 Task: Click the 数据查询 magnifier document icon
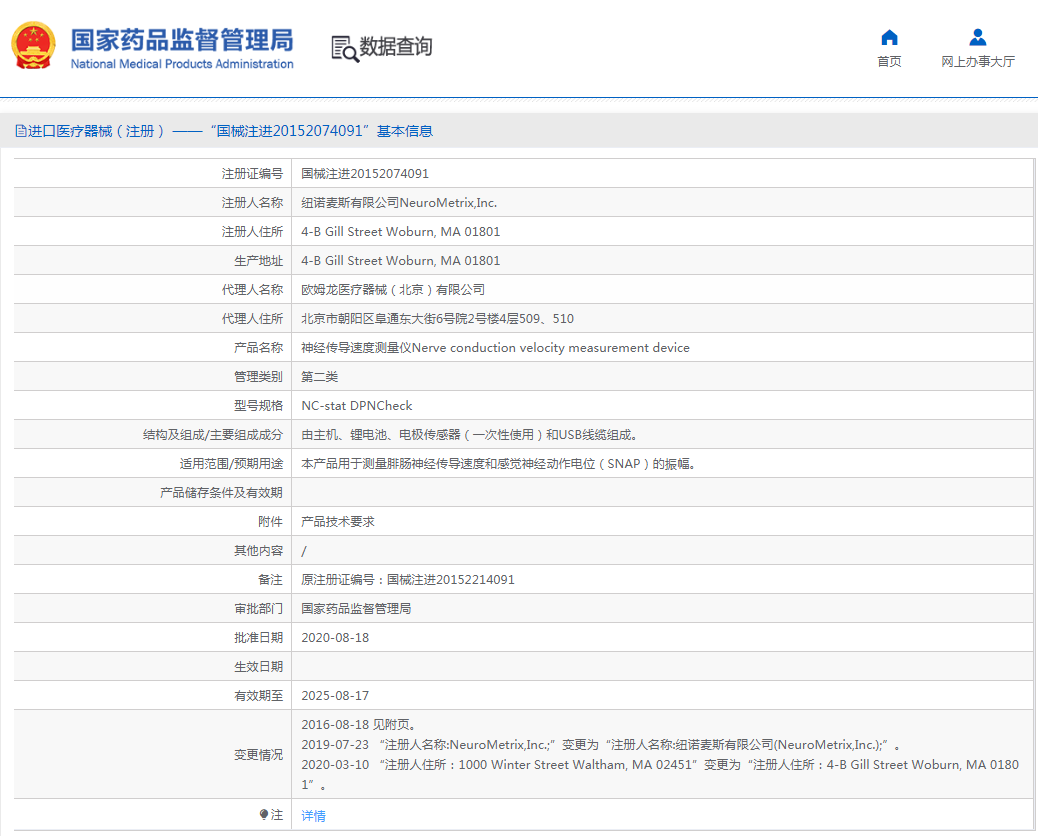[344, 48]
